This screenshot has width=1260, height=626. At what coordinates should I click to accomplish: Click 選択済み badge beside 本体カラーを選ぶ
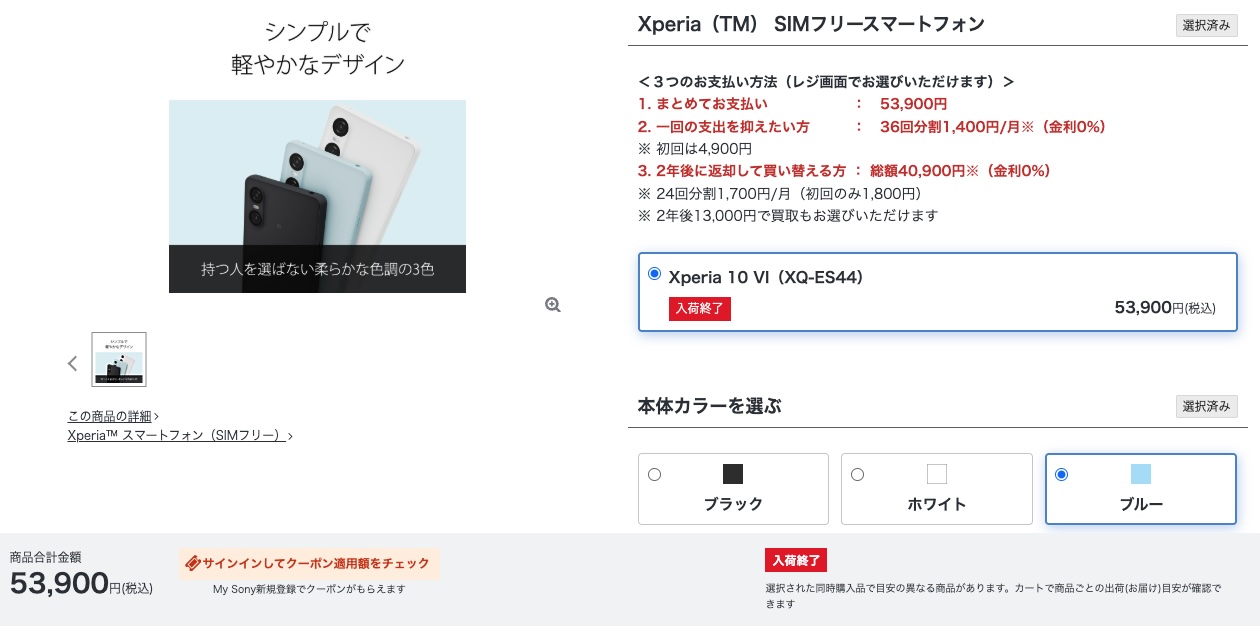tap(1206, 406)
